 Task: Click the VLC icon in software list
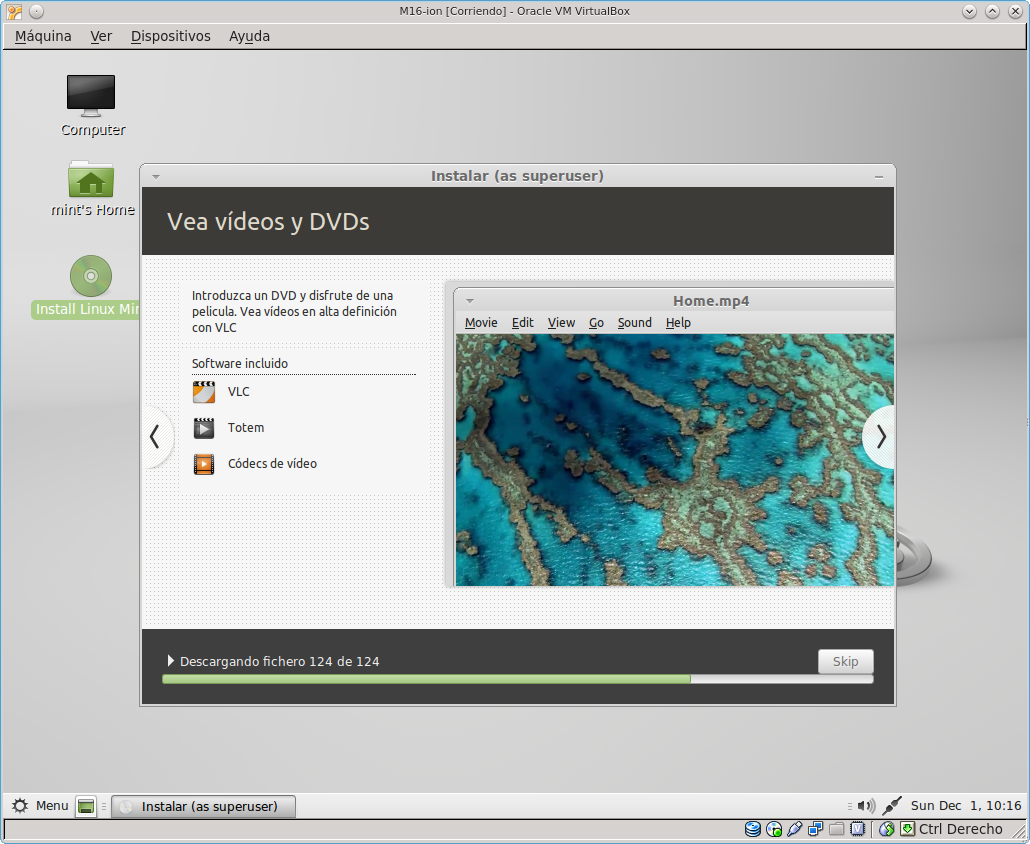coord(204,392)
